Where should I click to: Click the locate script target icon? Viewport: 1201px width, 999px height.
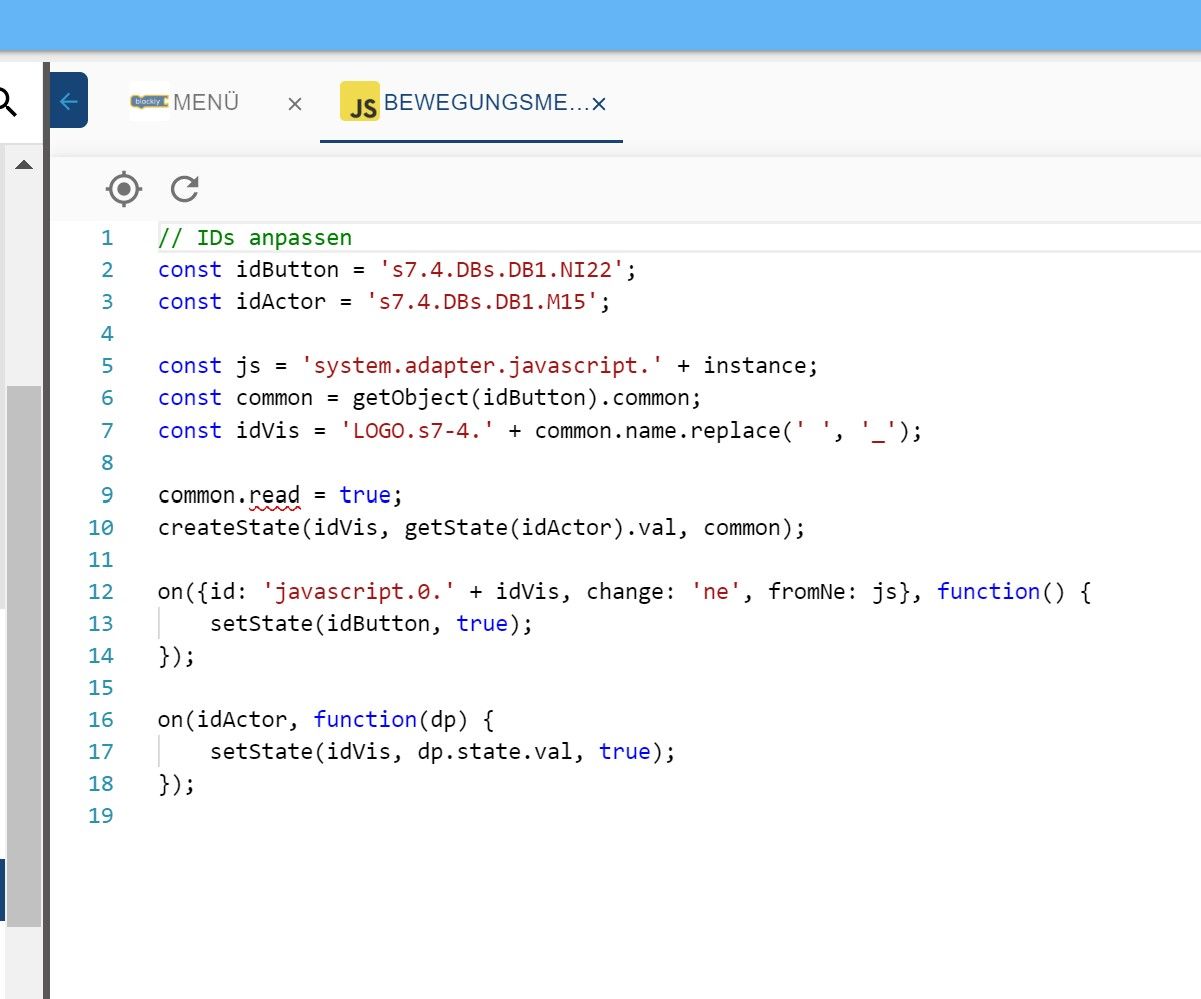[x=124, y=188]
